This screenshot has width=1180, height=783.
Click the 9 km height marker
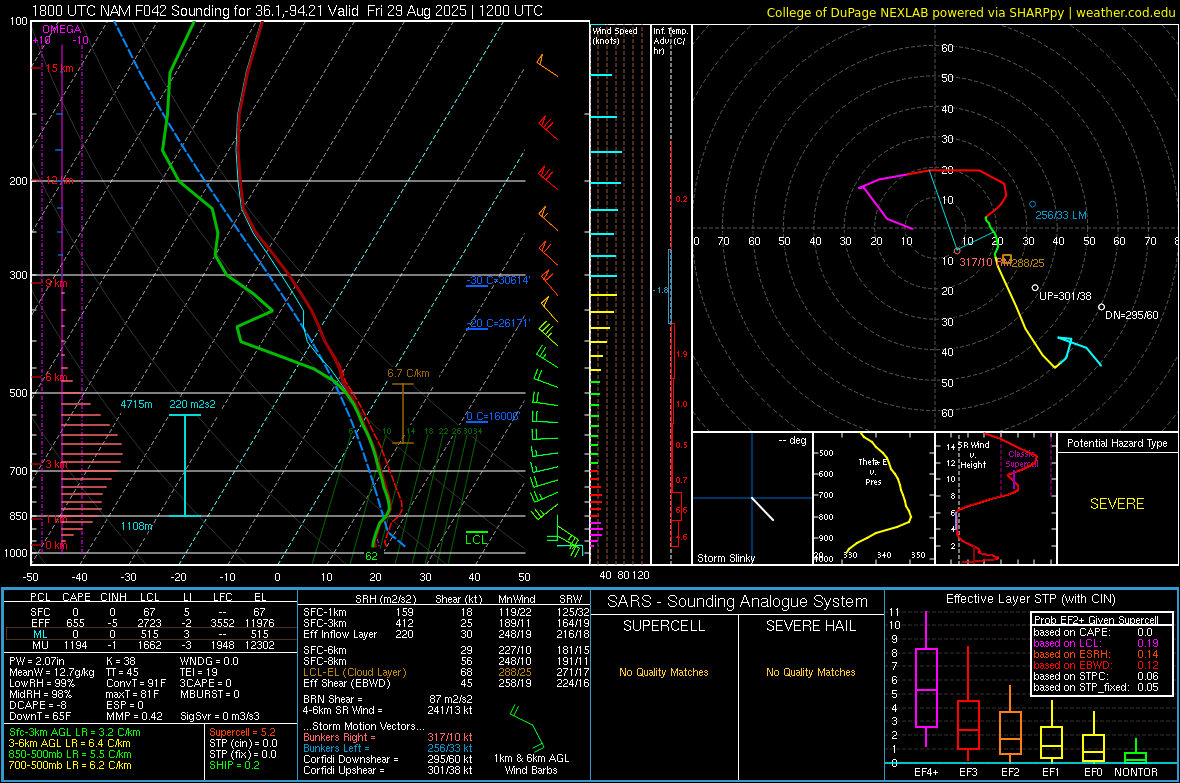[x=56, y=284]
